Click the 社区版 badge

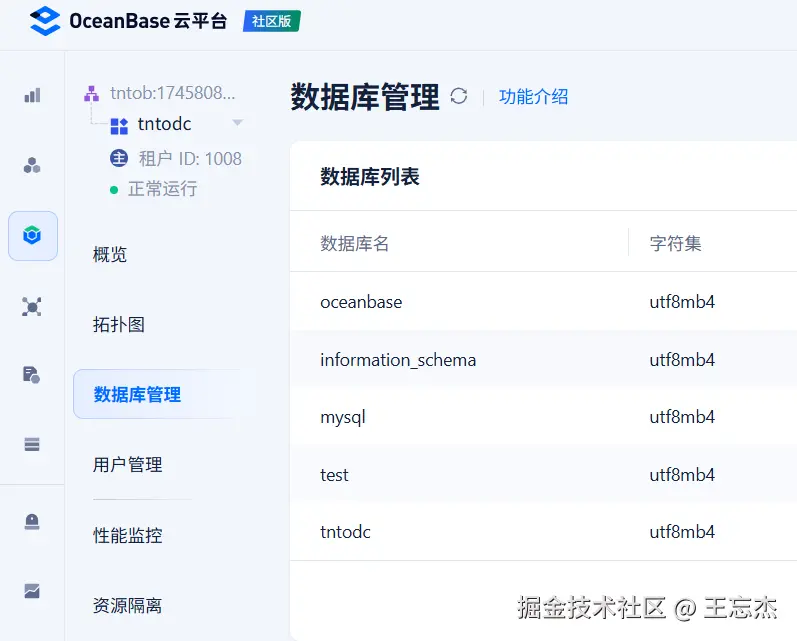272,21
